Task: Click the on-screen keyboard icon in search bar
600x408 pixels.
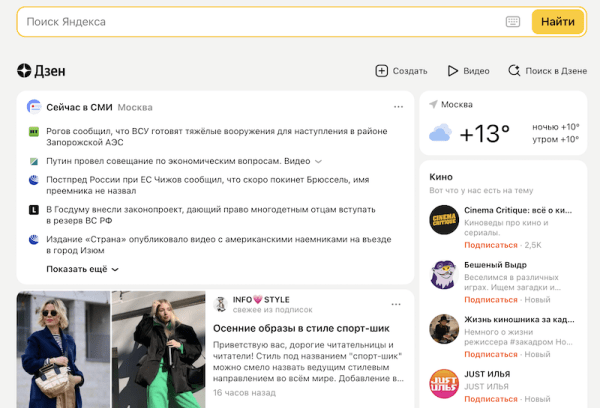Action: [x=512, y=22]
